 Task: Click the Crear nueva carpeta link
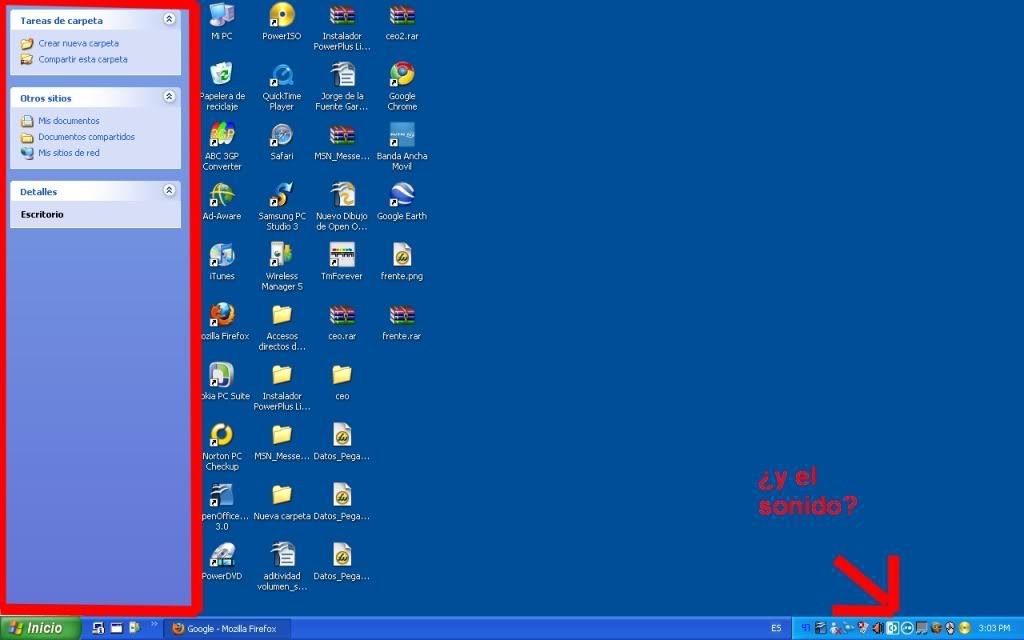coord(78,44)
